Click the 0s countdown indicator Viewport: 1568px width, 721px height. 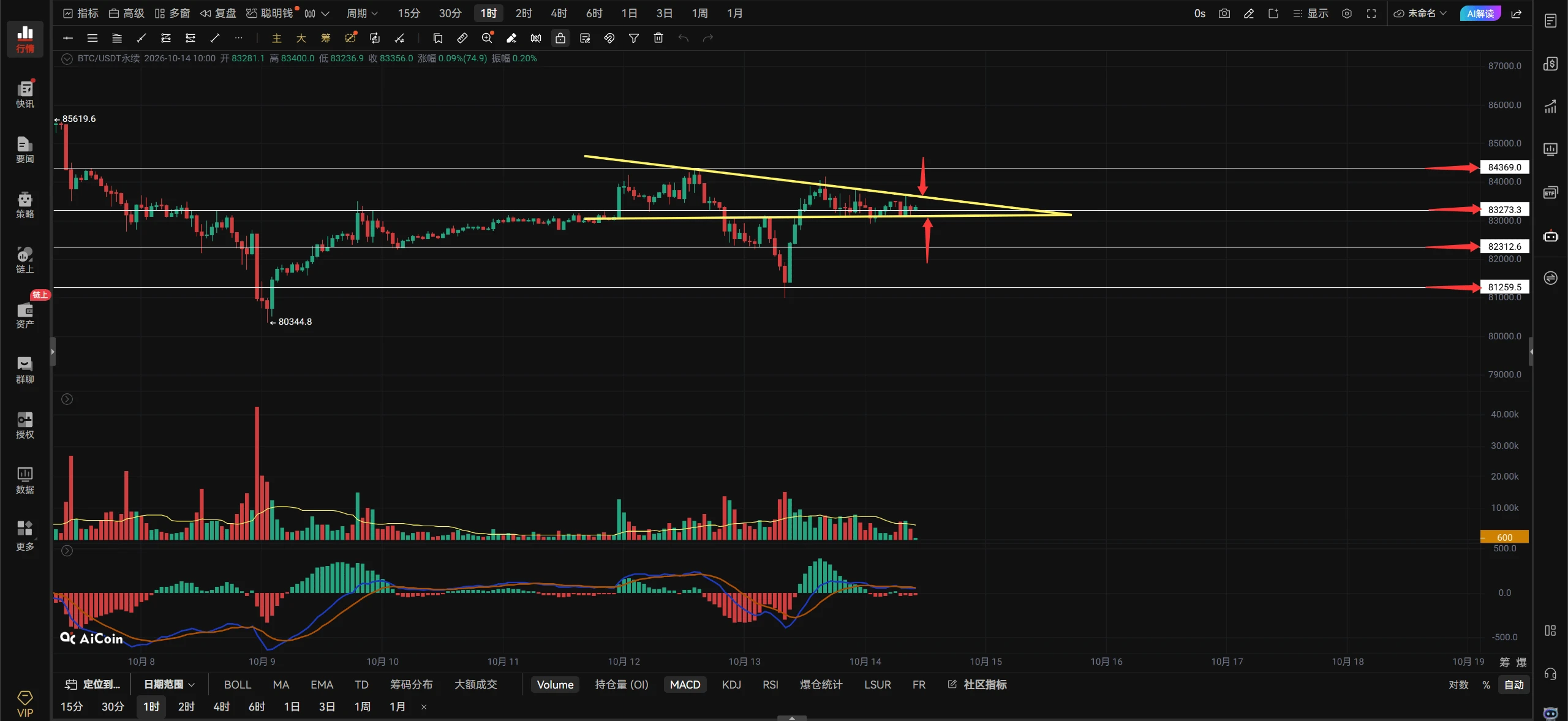pyautogui.click(x=1200, y=13)
